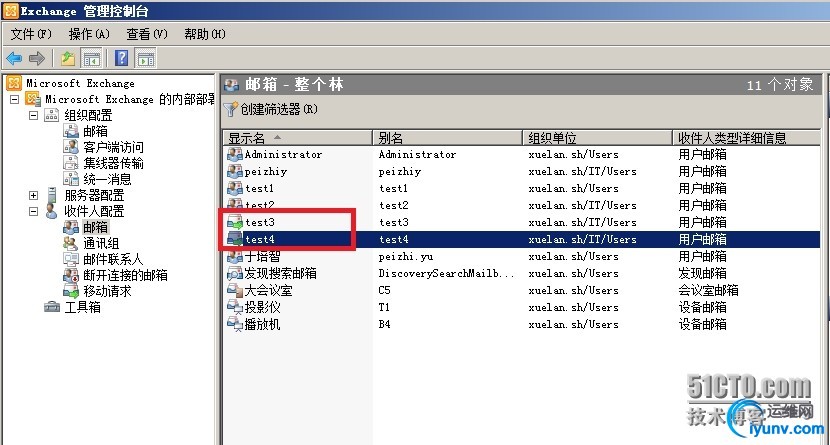The height and width of the screenshot is (445, 830).
Task: Click xuelan.sh/IT/Users cell in peizhiy row
Action: point(582,171)
